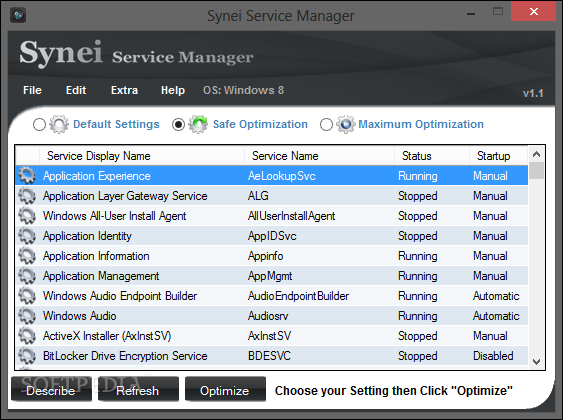The width and height of the screenshot is (563, 420).
Task: Click the scrollbar down arrow in services list
Action: coord(536,361)
